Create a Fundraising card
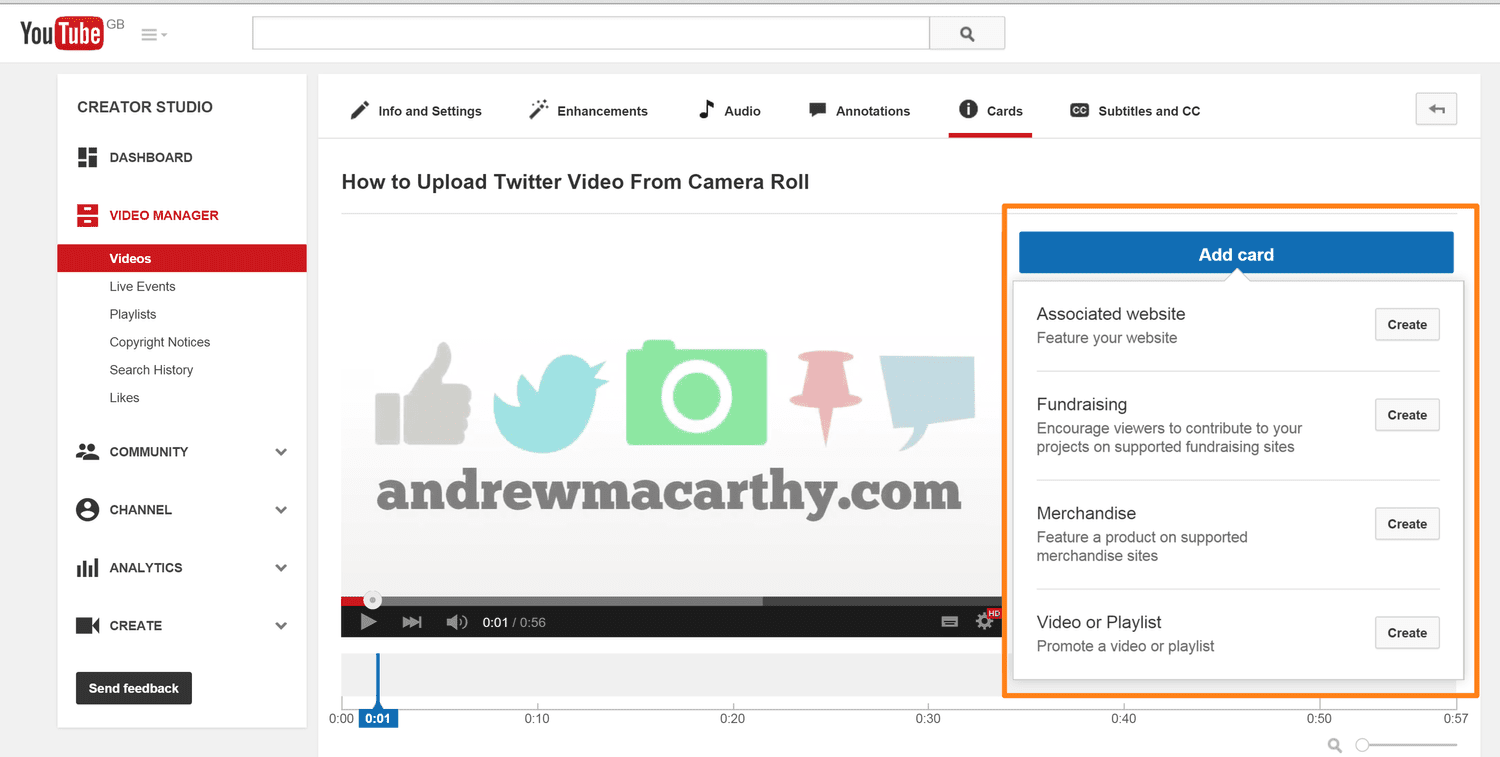This screenshot has height=757, width=1500. coord(1406,414)
